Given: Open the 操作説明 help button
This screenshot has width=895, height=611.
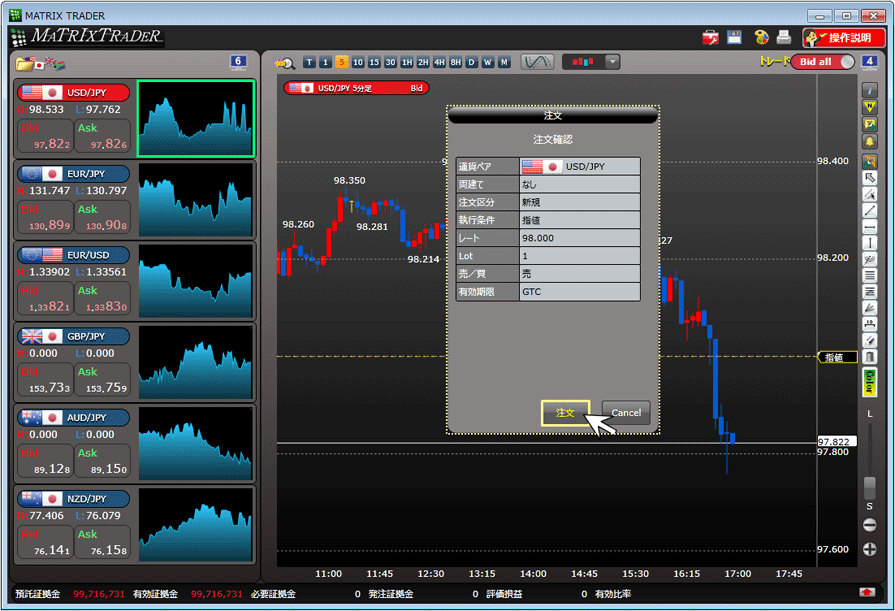Looking at the screenshot, I should (x=844, y=38).
